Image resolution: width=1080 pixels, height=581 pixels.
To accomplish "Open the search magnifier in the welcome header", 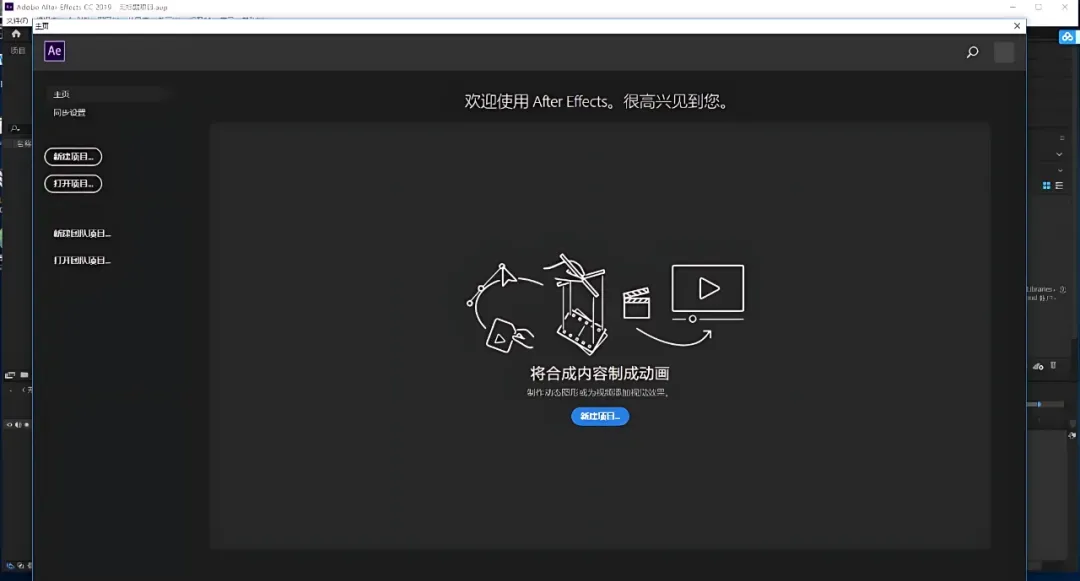I will coord(973,52).
